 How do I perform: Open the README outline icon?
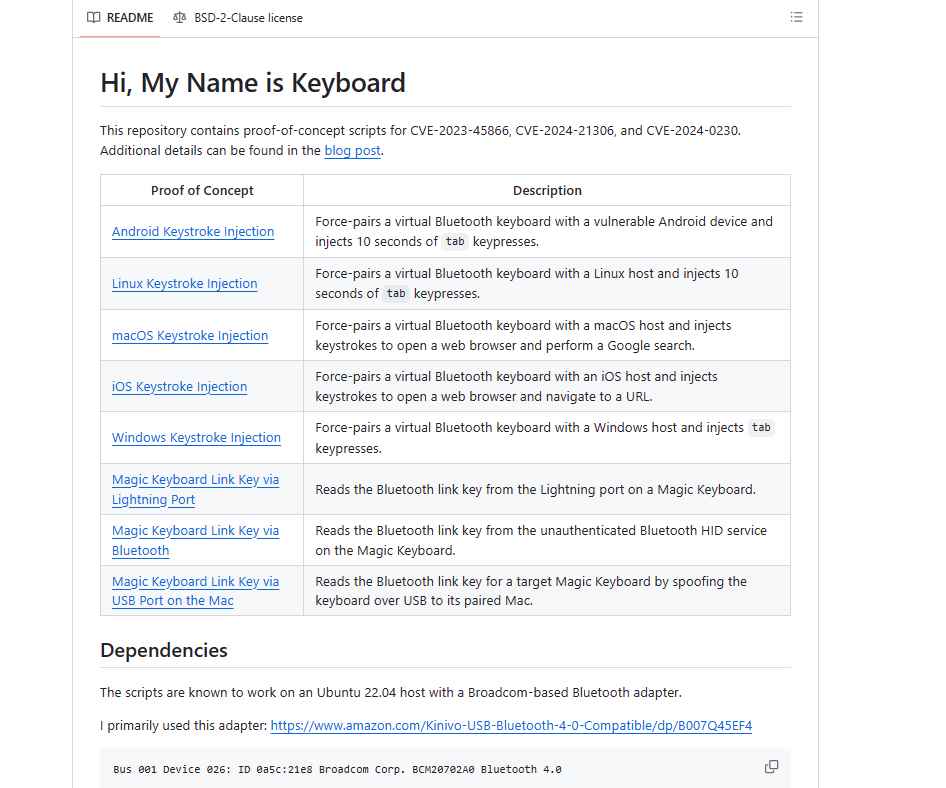click(x=796, y=17)
